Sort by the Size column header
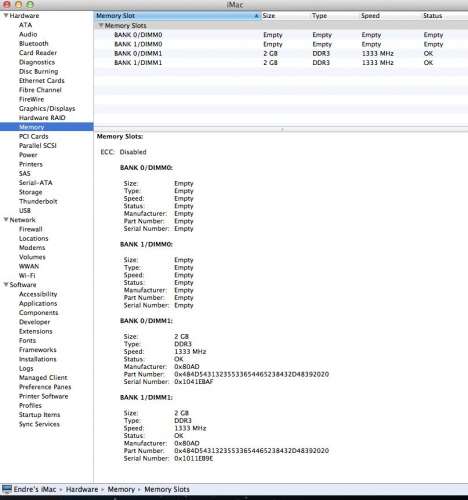The width and height of the screenshot is (468, 500). point(286,16)
